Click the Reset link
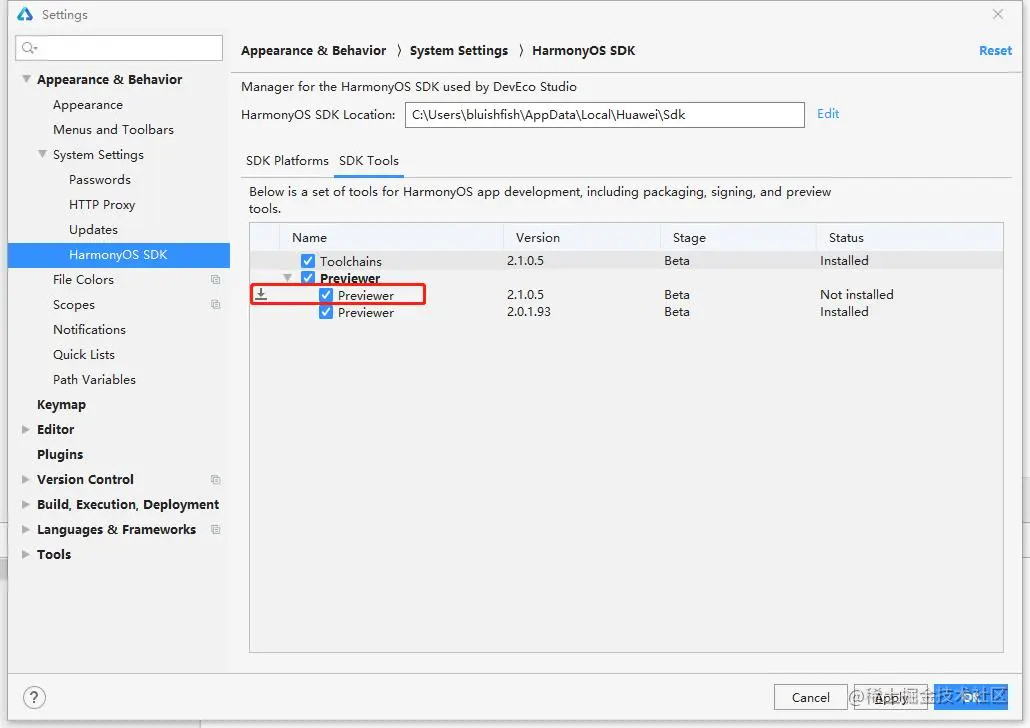This screenshot has height=728, width=1030. coord(995,51)
